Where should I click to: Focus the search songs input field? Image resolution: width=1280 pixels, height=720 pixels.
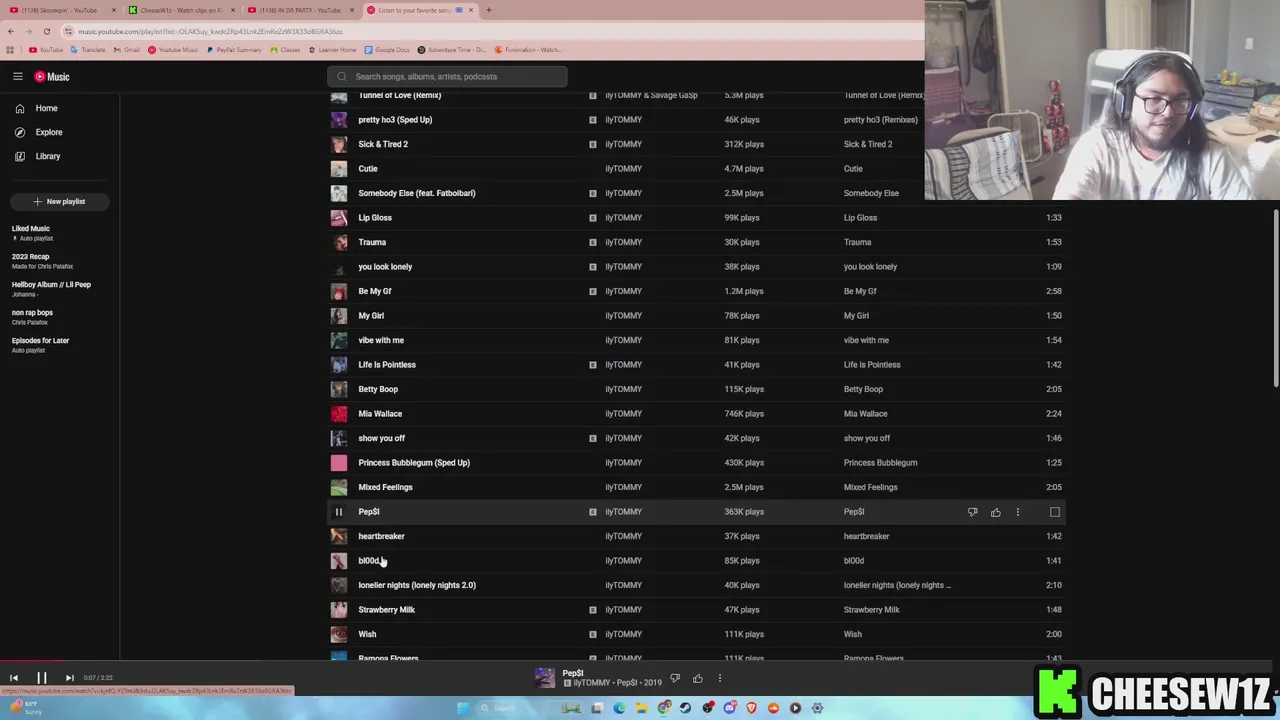pyautogui.click(x=447, y=77)
